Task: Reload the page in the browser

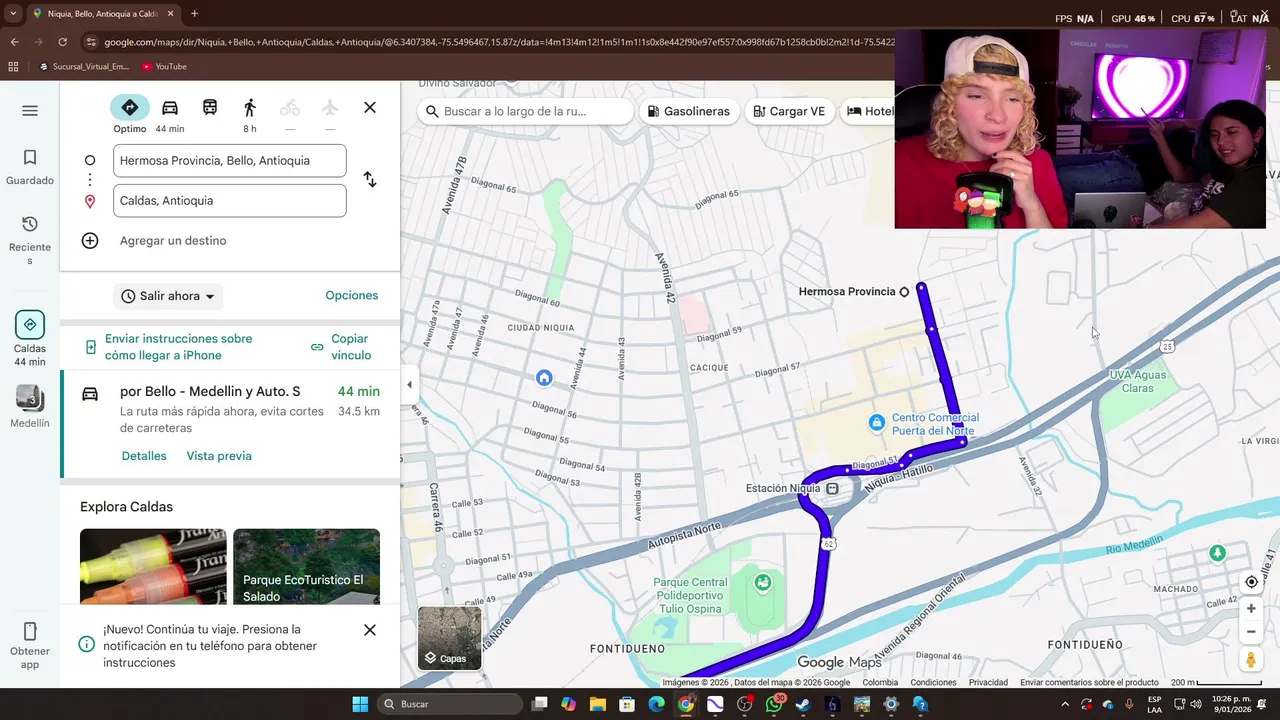Action: (62, 42)
